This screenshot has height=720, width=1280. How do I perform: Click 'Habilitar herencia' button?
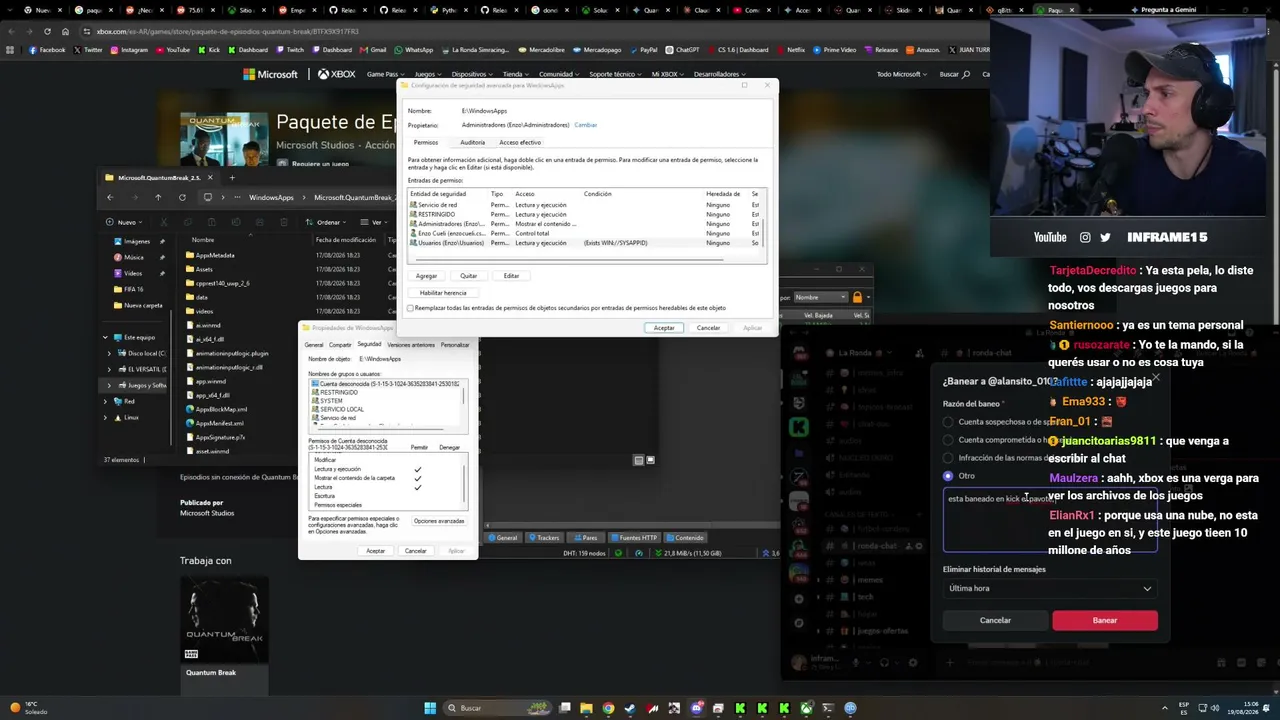click(443, 293)
